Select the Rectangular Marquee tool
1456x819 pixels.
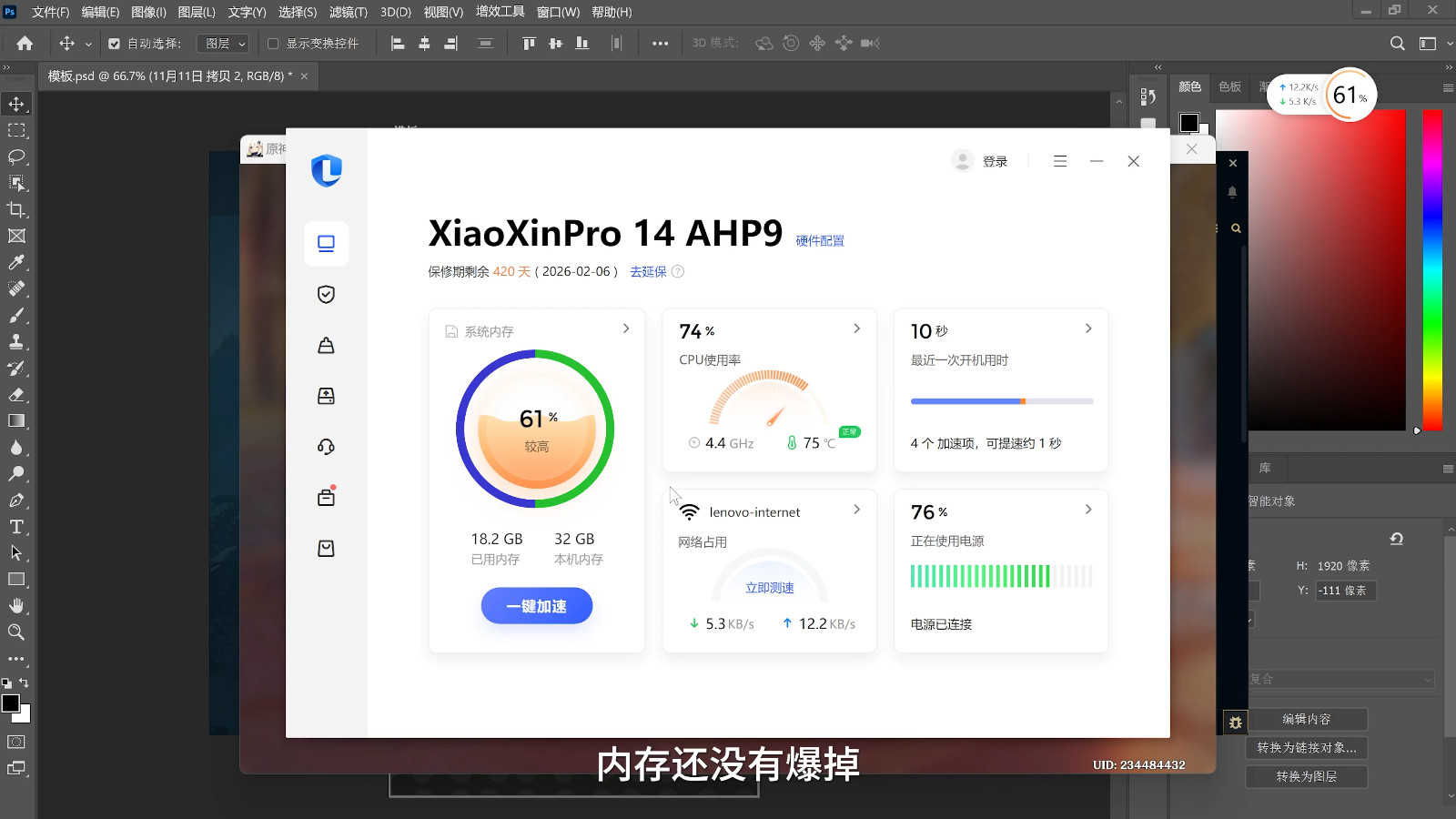tap(16, 130)
